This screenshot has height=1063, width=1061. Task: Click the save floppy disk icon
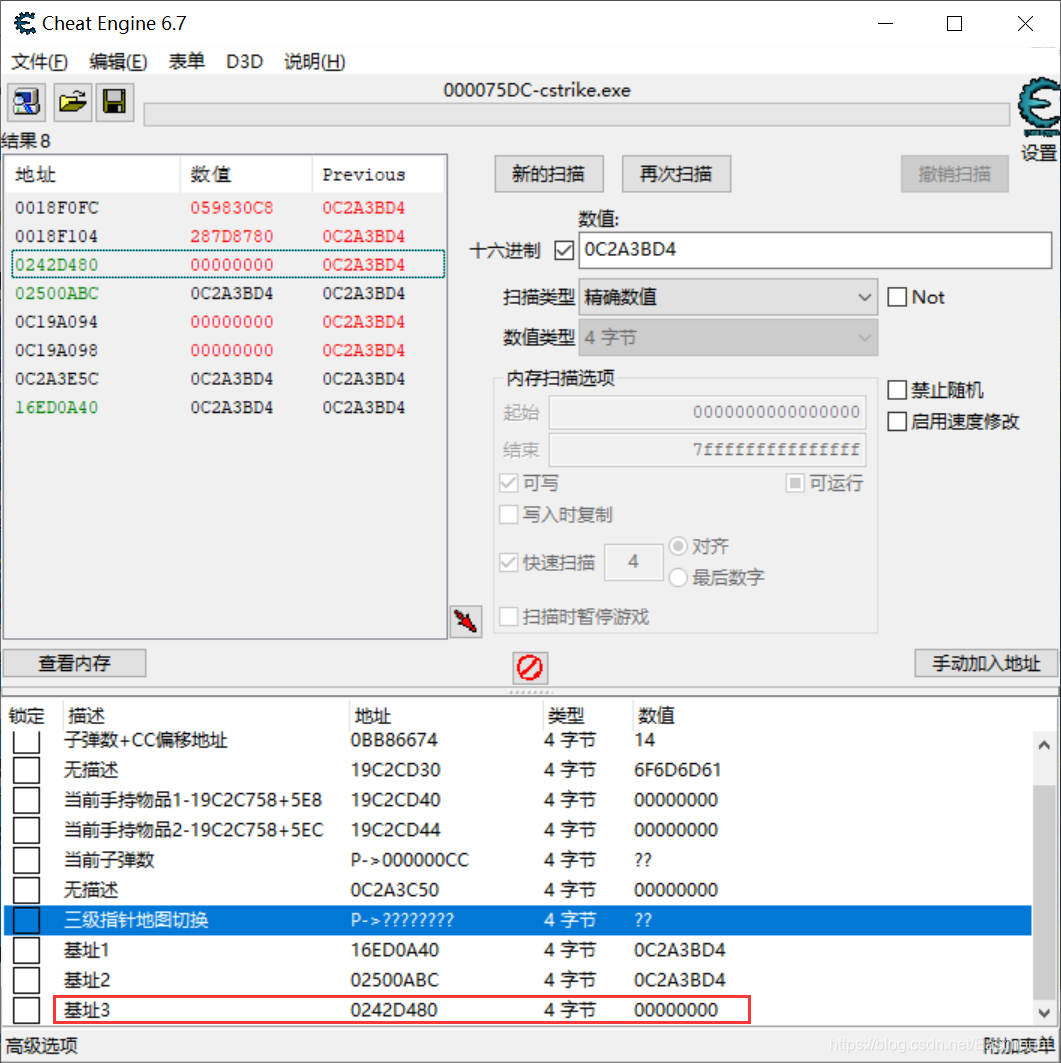tap(115, 102)
